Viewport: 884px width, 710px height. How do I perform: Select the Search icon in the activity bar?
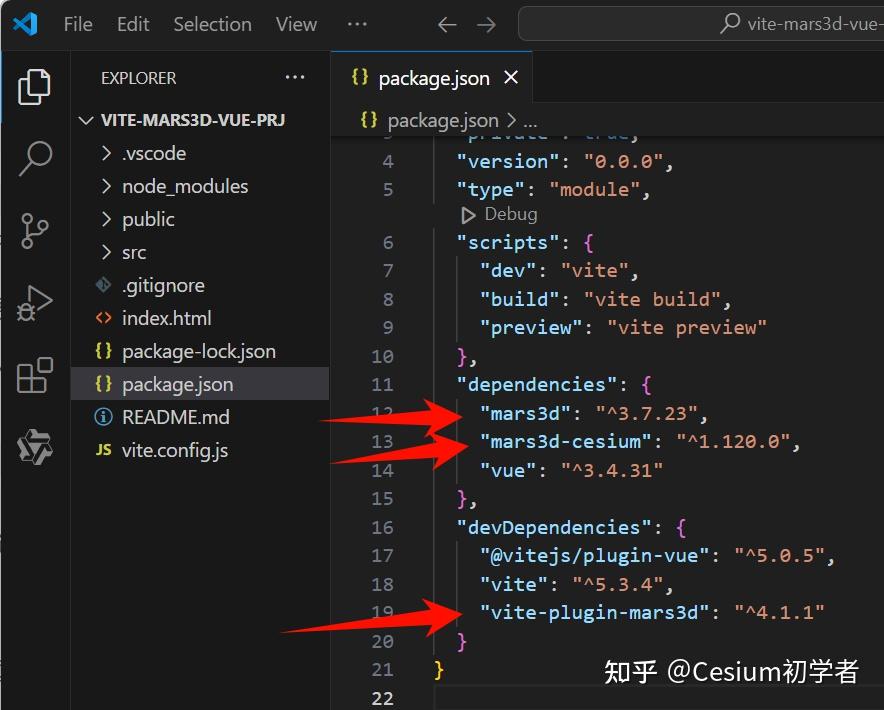click(34, 159)
